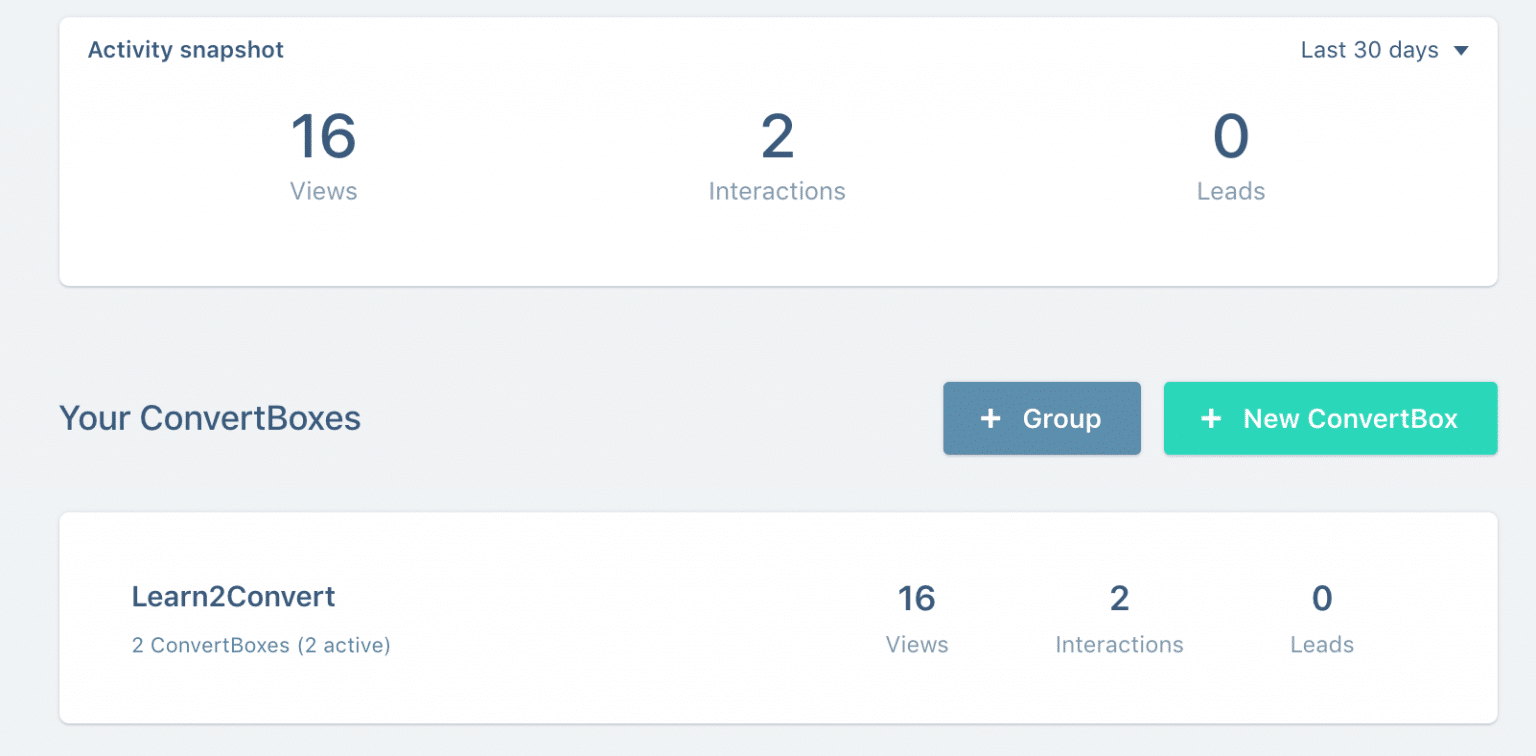The image size is (1536, 756).
Task: Click the Activity snapshot heading
Action: tap(185, 49)
